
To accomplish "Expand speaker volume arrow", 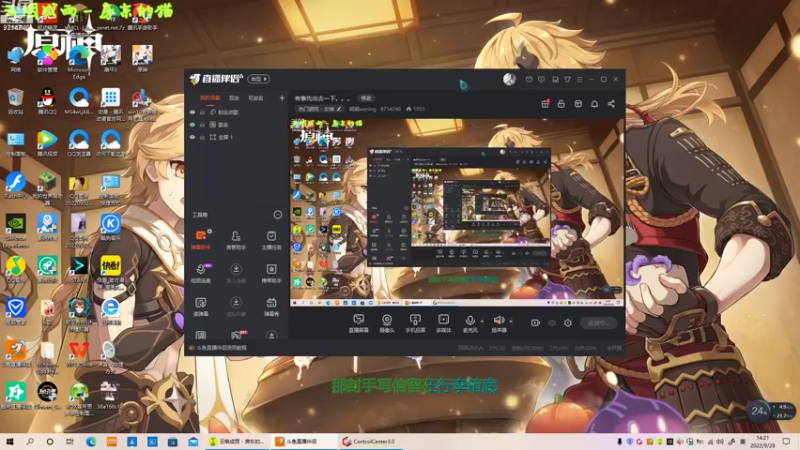I will pos(511,321).
